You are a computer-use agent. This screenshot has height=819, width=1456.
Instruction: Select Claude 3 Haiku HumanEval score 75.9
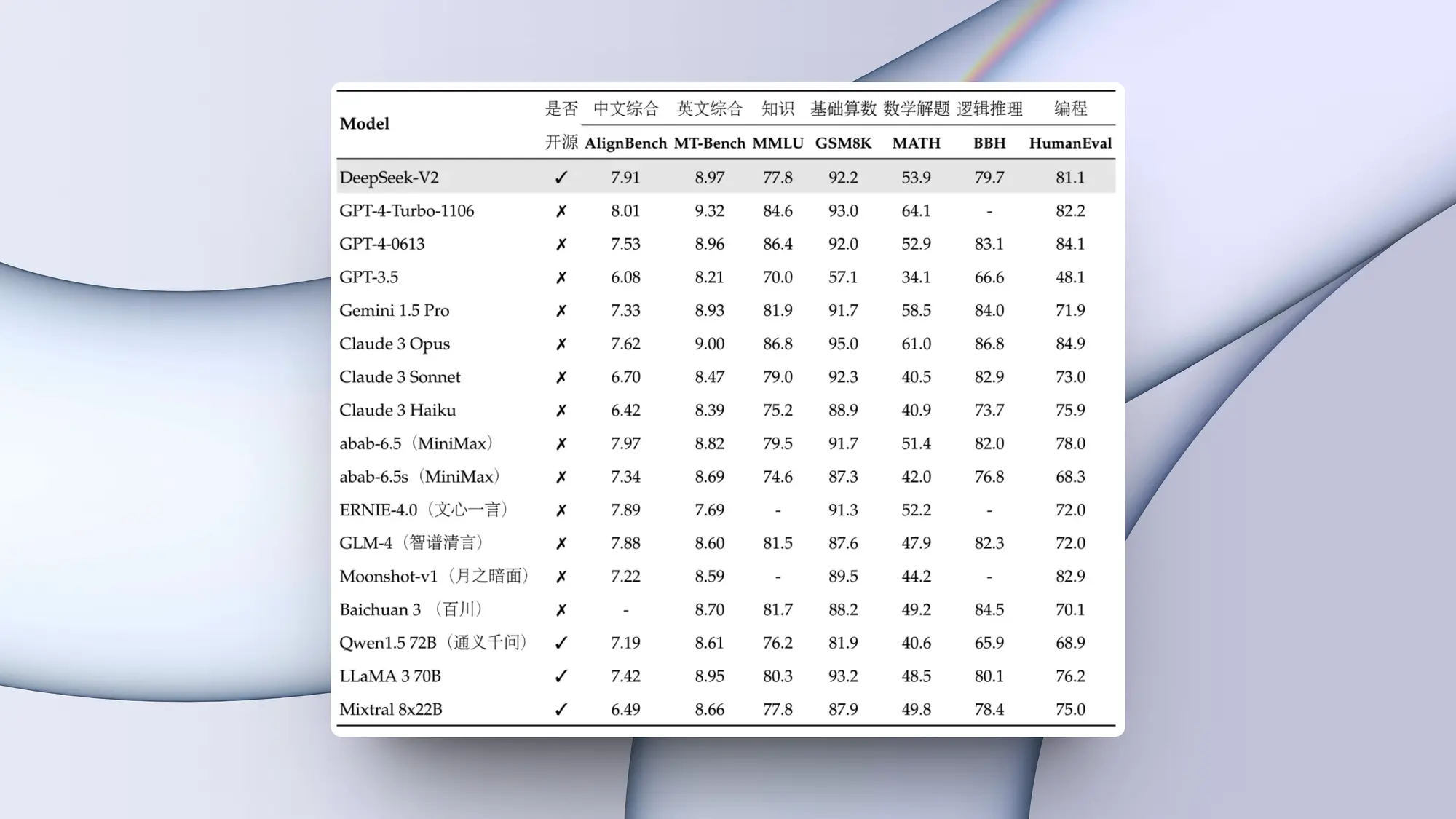tap(1070, 411)
